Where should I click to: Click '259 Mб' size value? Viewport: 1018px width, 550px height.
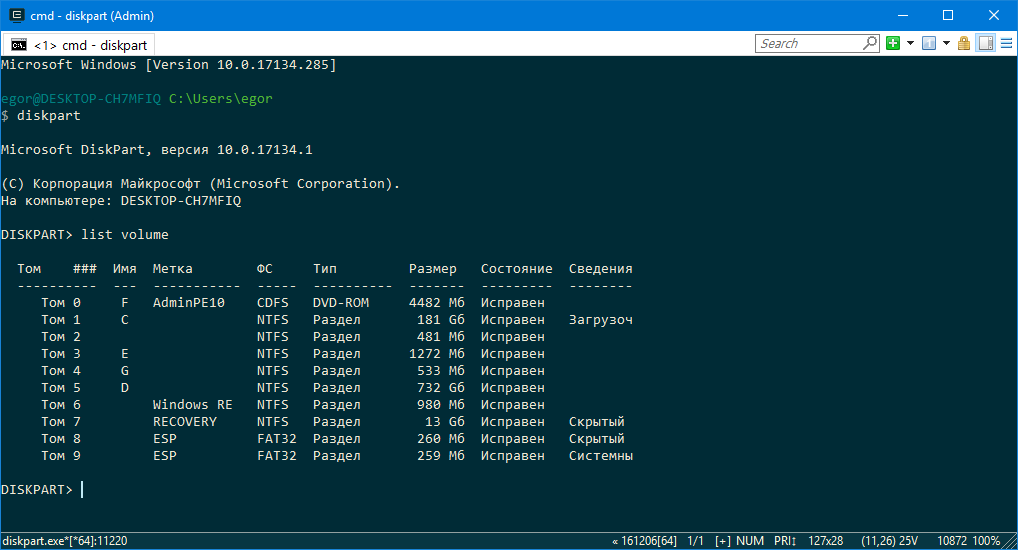click(441, 455)
